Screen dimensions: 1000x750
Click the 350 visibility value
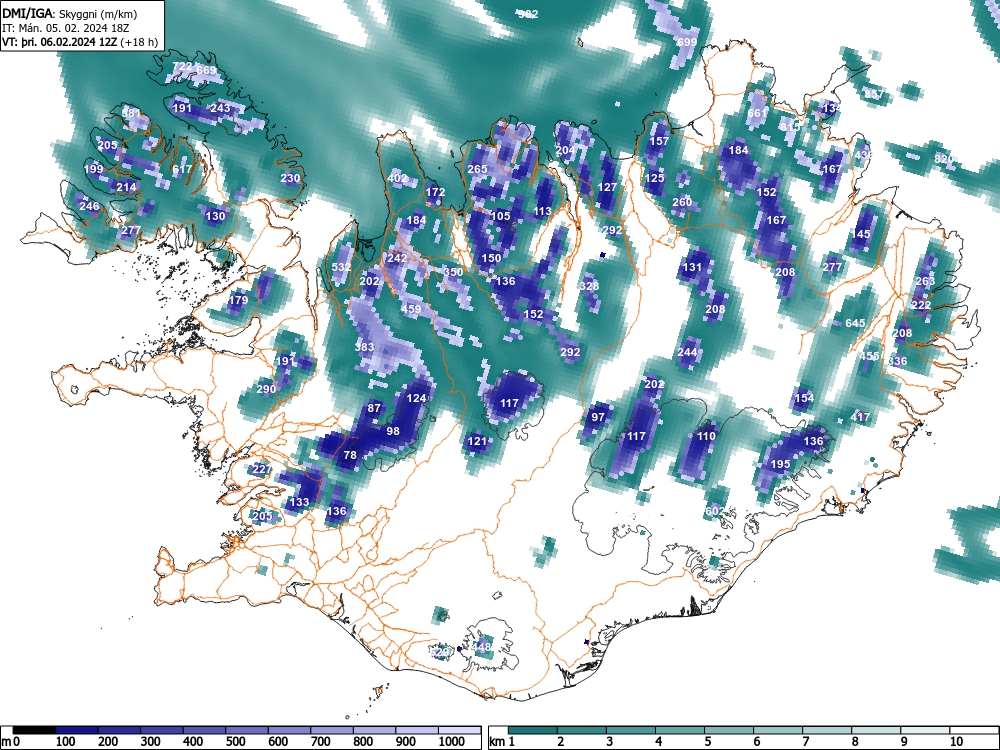pyautogui.click(x=453, y=272)
